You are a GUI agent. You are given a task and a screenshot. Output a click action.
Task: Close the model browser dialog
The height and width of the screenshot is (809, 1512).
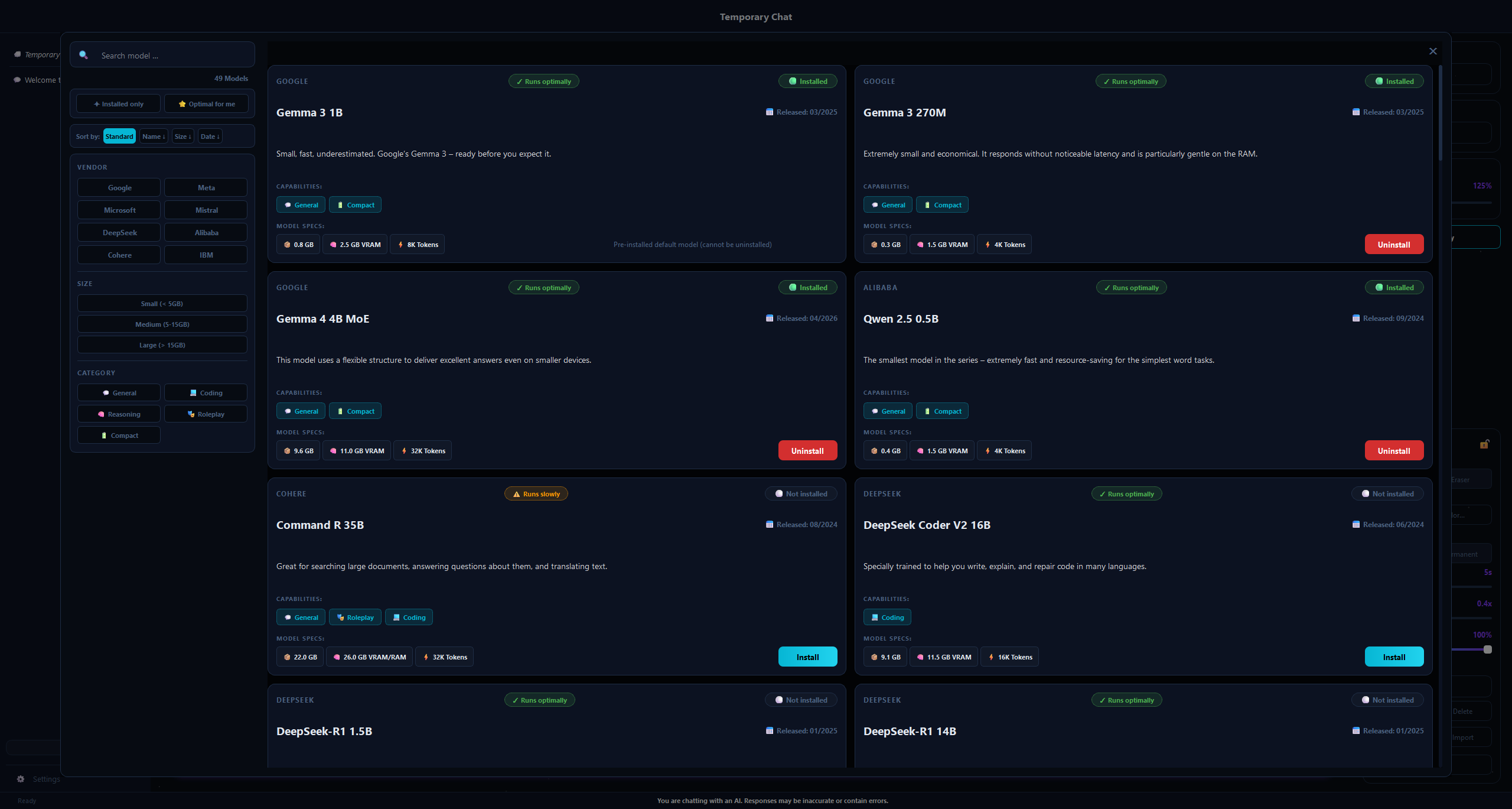(x=1433, y=51)
